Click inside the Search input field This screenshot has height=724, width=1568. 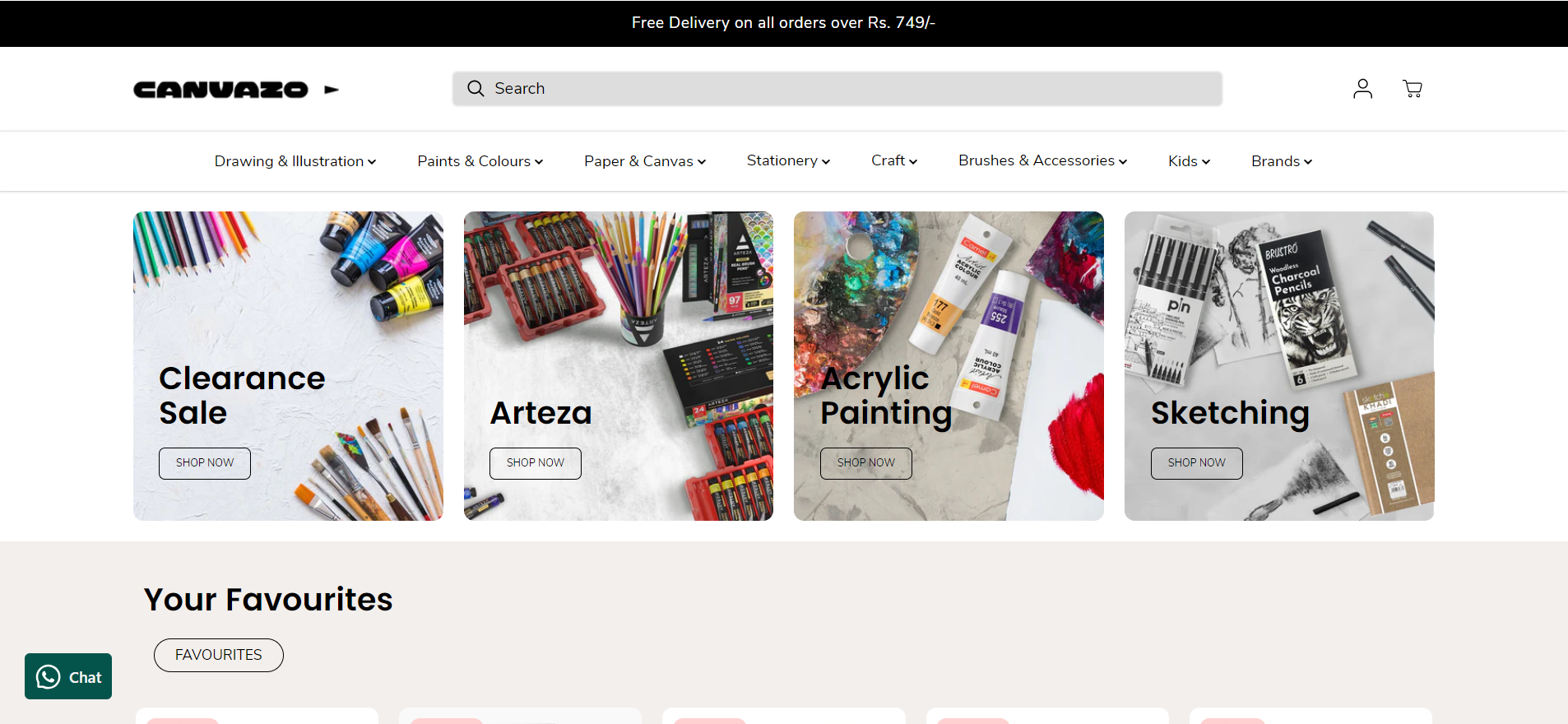(837, 89)
